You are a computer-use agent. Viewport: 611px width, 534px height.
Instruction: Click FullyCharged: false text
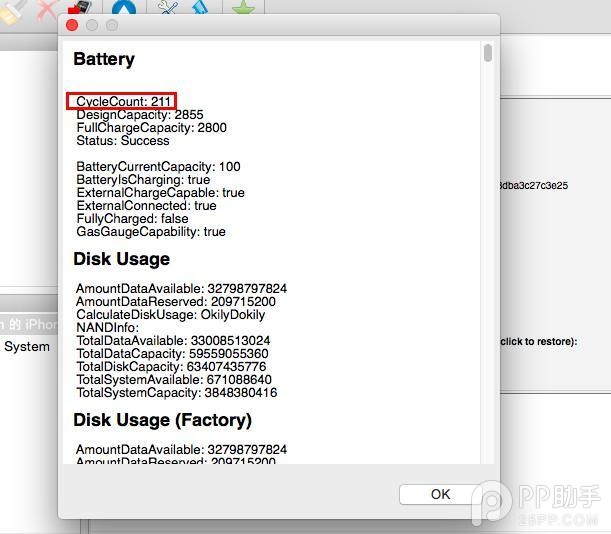[132, 218]
